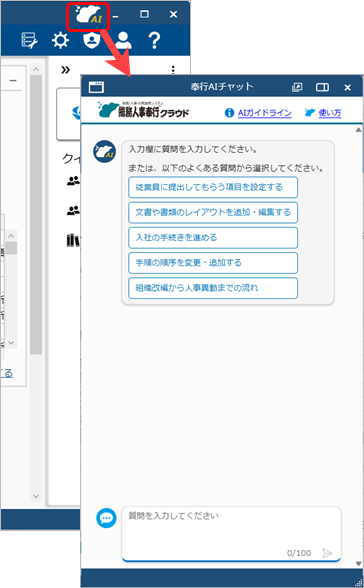The height and width of the screenshot is (588, 364).
Task: Maximize the main application window
Action: (x=144, y=14)
